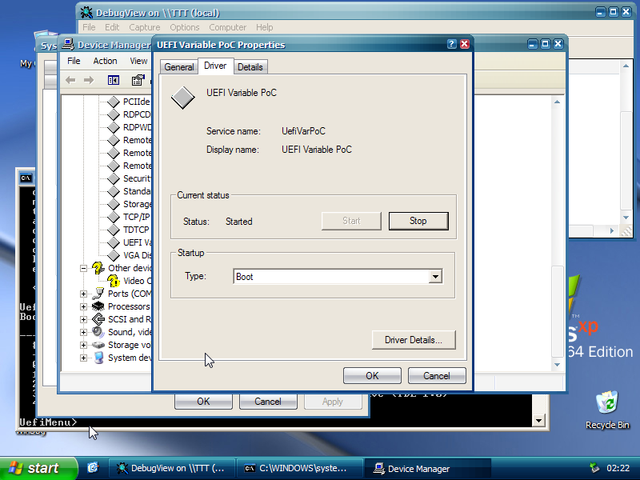Click the Processors chip icon
The image size is (640, 480).
(x=98, y=306)
